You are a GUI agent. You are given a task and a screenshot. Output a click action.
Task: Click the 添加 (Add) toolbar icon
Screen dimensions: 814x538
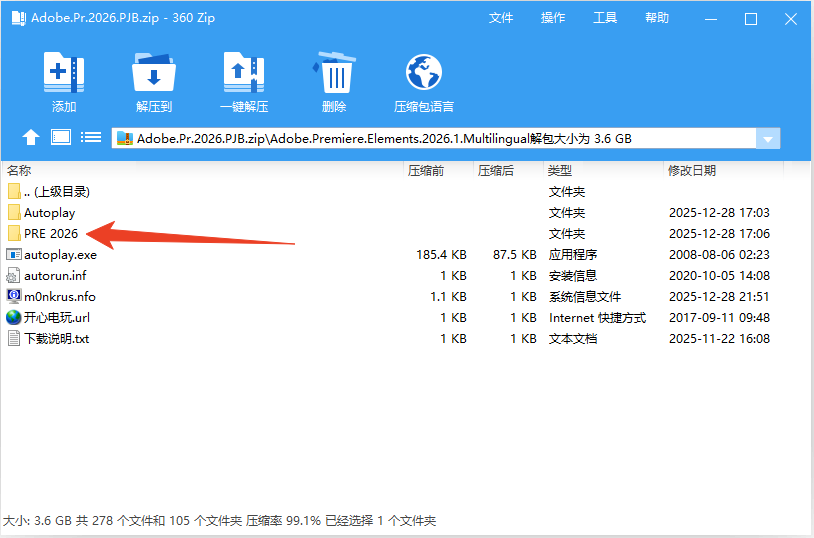[x=63, y=73]
